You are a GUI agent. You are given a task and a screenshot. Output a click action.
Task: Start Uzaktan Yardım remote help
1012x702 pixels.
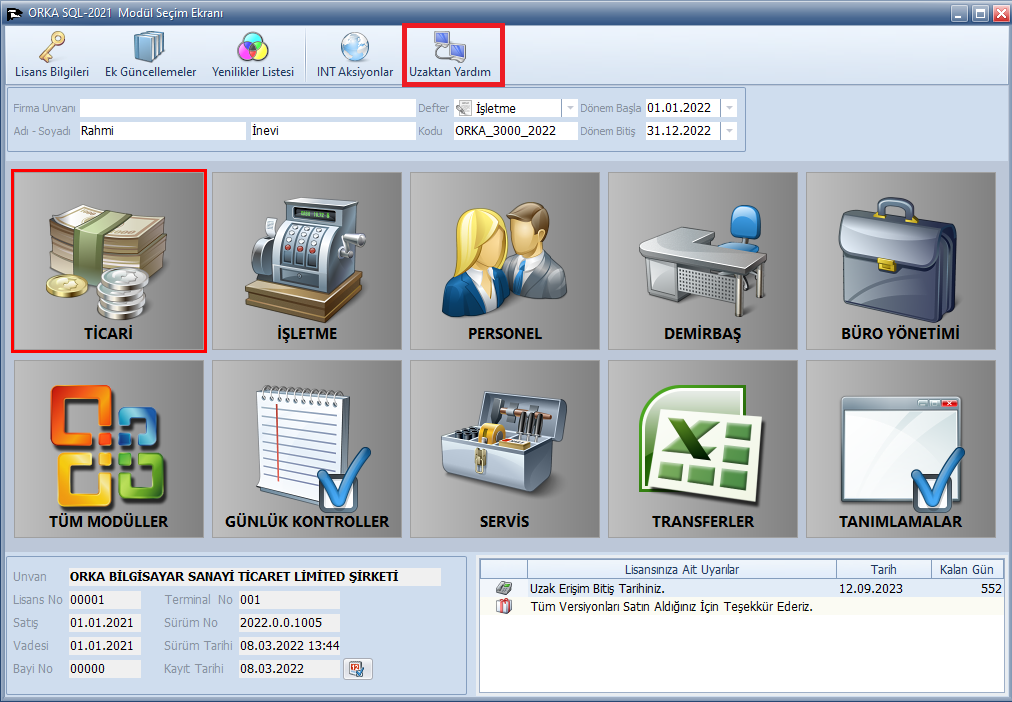coord(453,55)
